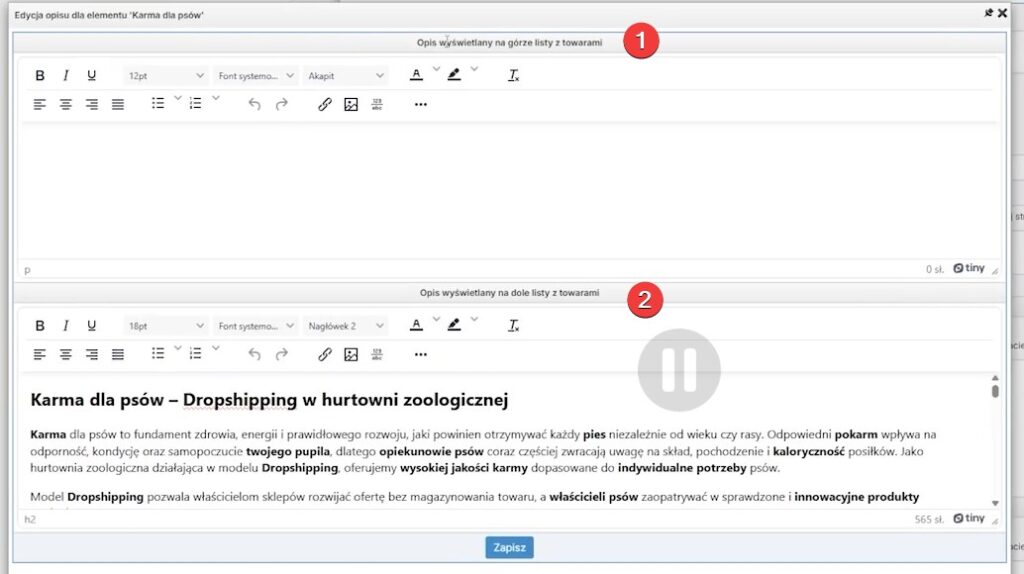Expand the top editor's Font systemowy dropdown
The width and height of the screenshot is (1024, 574).
(x=255, y=76)
